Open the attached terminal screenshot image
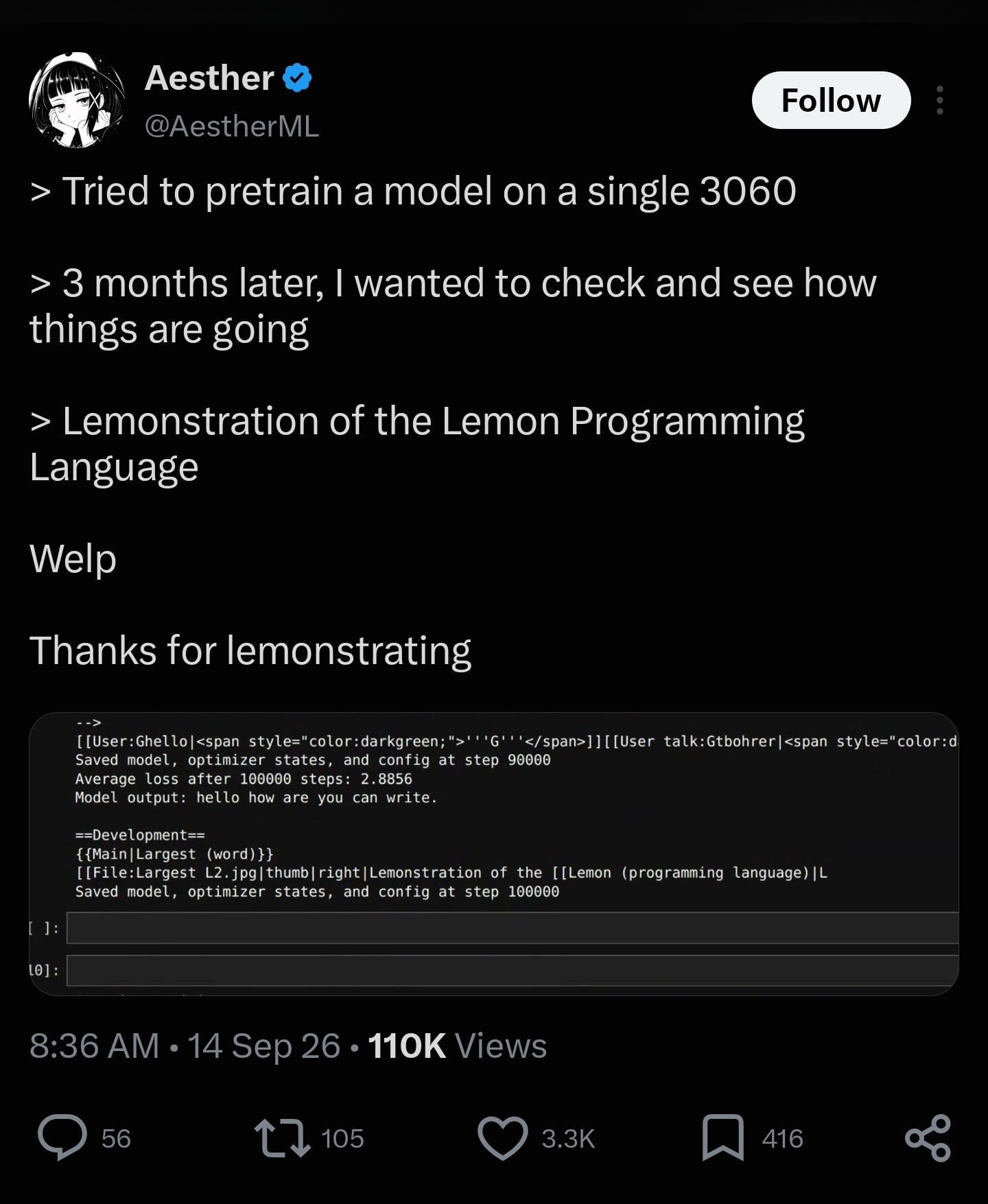988x1204 pixels. 494,854
